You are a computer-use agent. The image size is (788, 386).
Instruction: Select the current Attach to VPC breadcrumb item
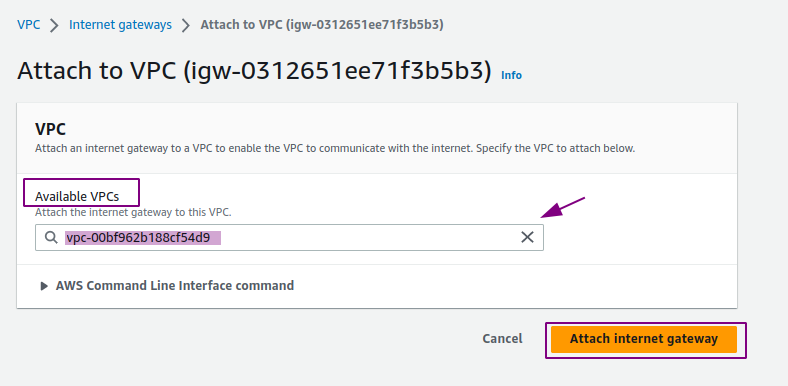322,25
